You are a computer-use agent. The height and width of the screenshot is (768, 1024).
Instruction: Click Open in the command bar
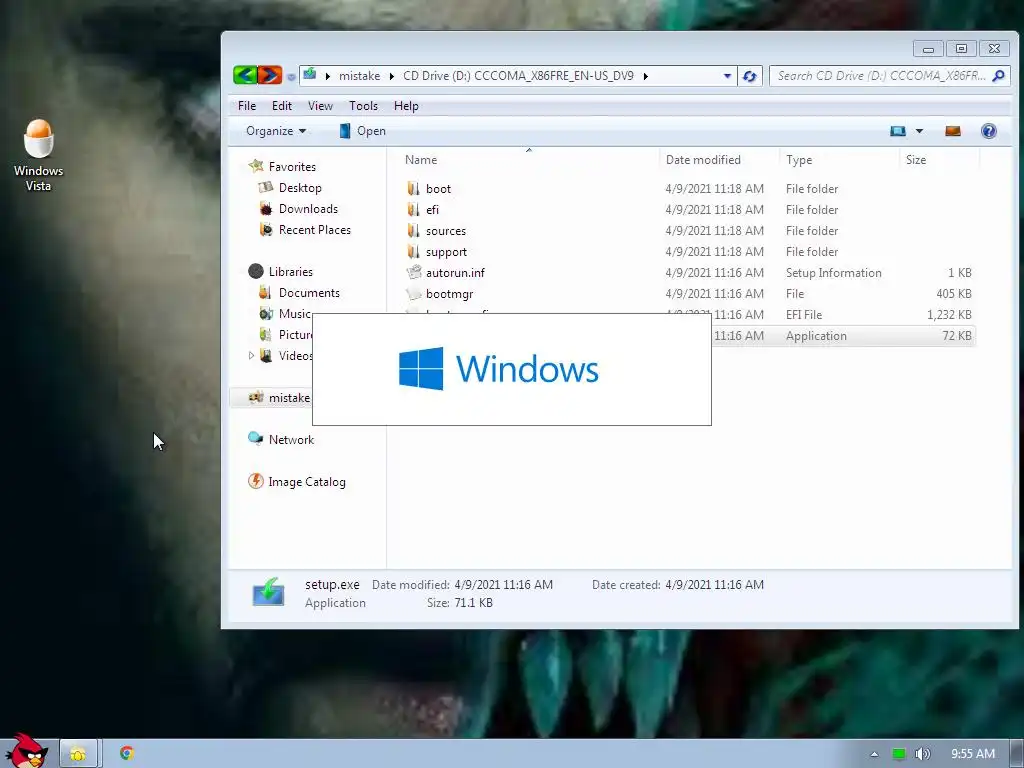point(363,131)
